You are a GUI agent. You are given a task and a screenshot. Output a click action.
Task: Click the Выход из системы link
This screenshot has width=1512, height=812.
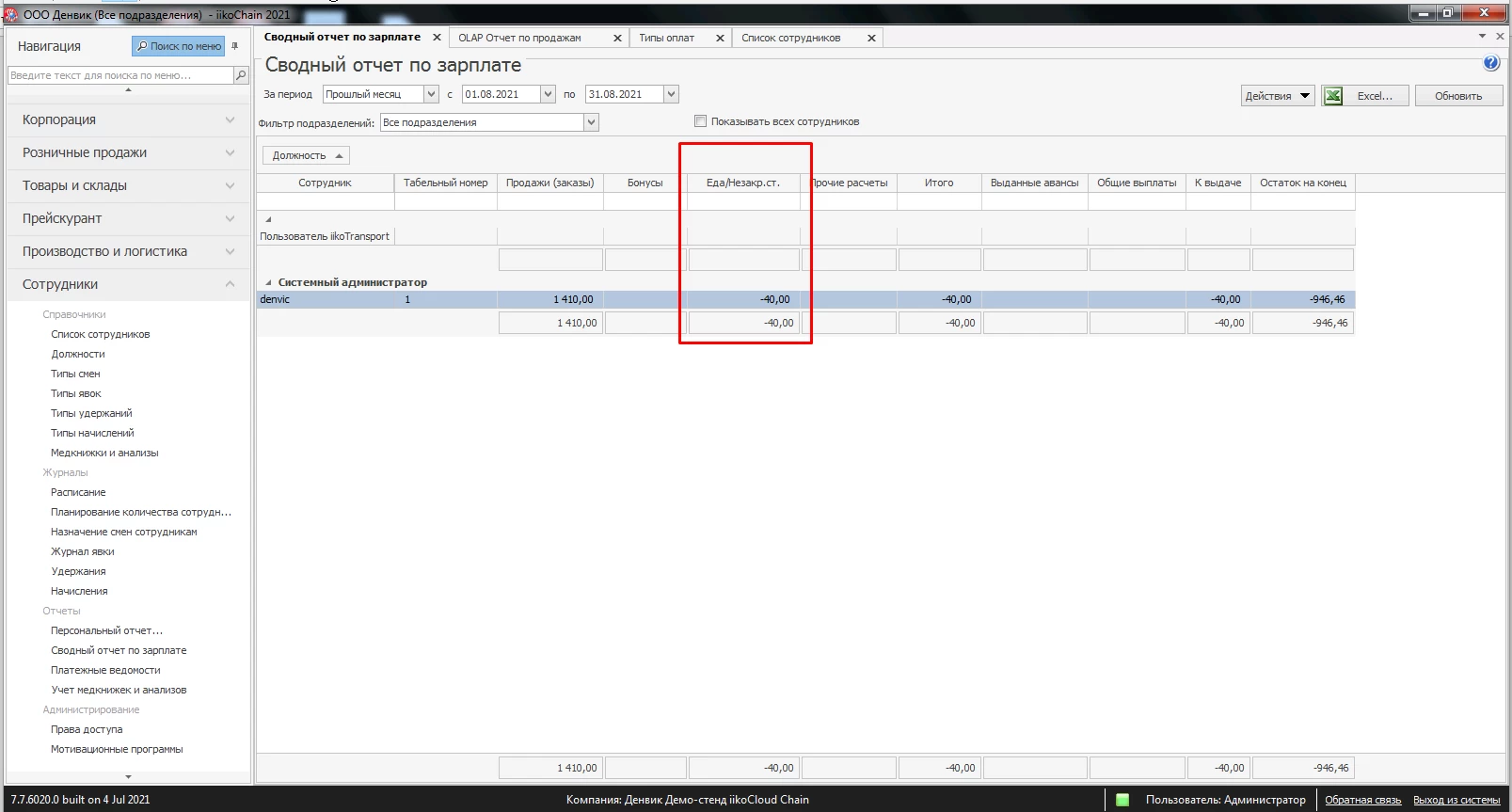click(x=1456, y=800)
